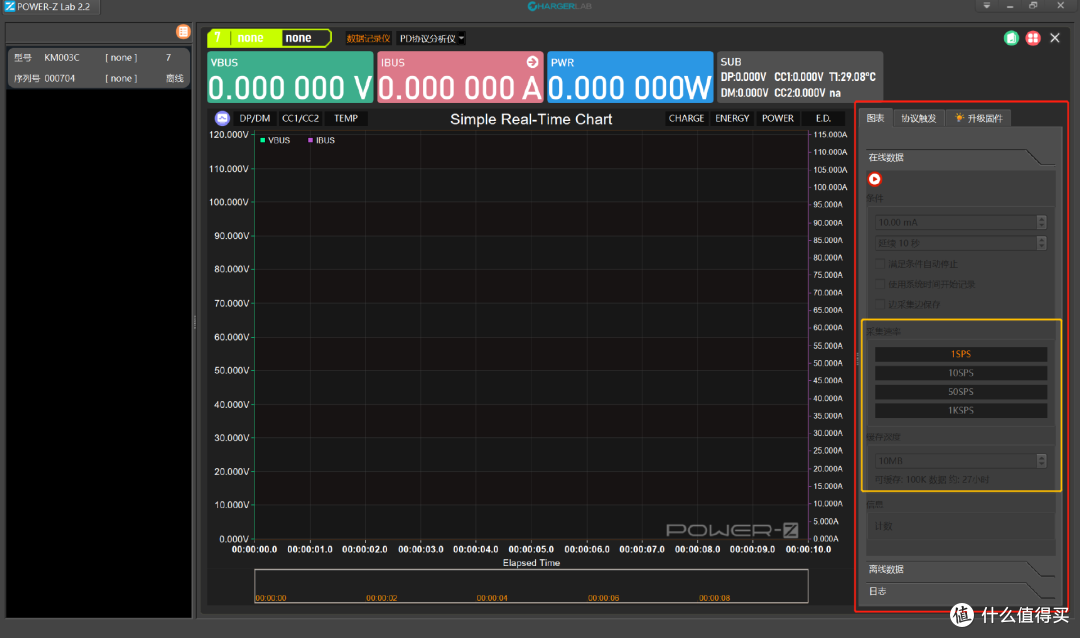Image resolution: width=1080 pixels, height=638 pixels.
Task: Click the SUB readout panel
Action: [800, 76]
